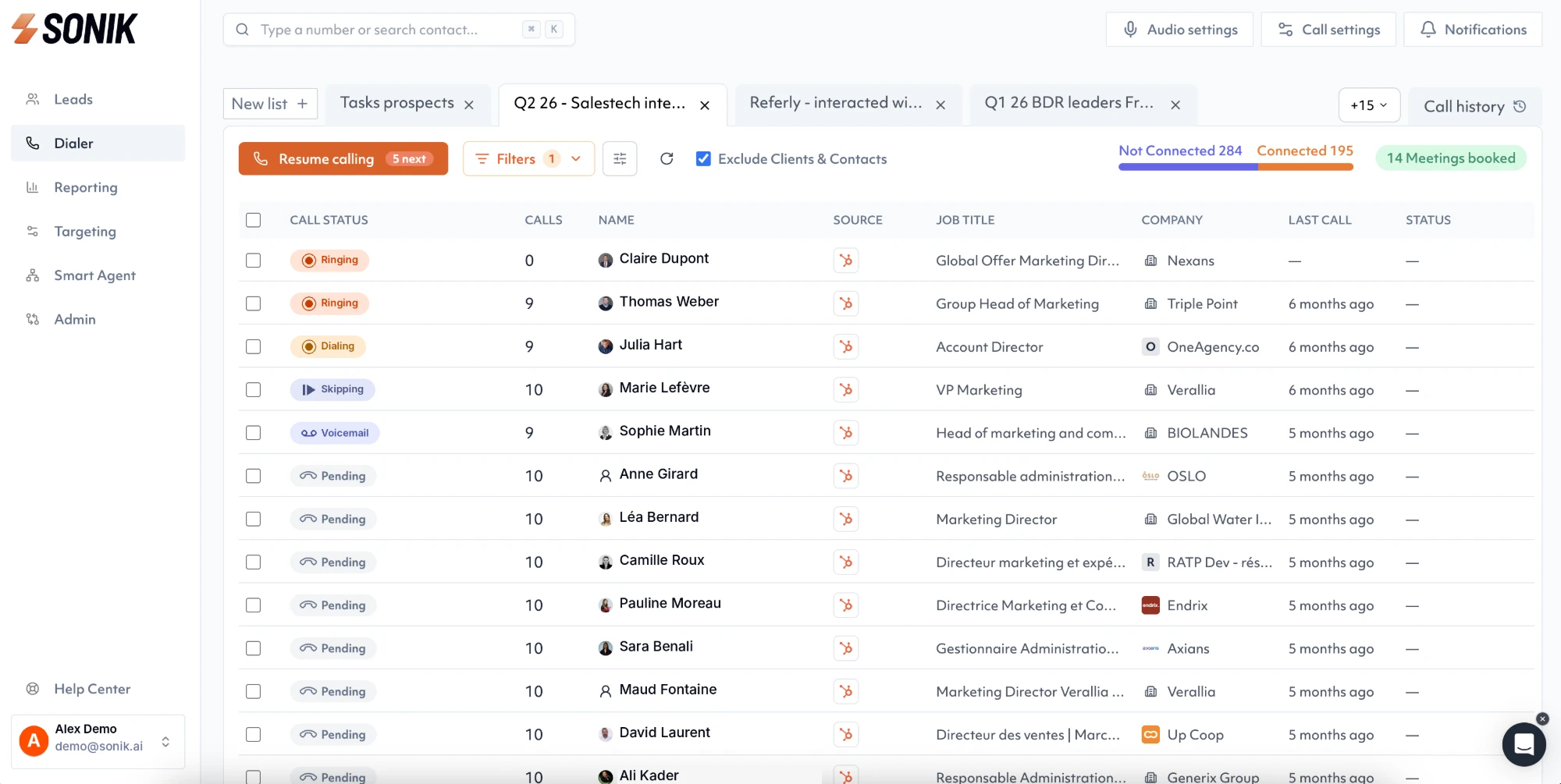Open Audio settings

coord(1179,30)
